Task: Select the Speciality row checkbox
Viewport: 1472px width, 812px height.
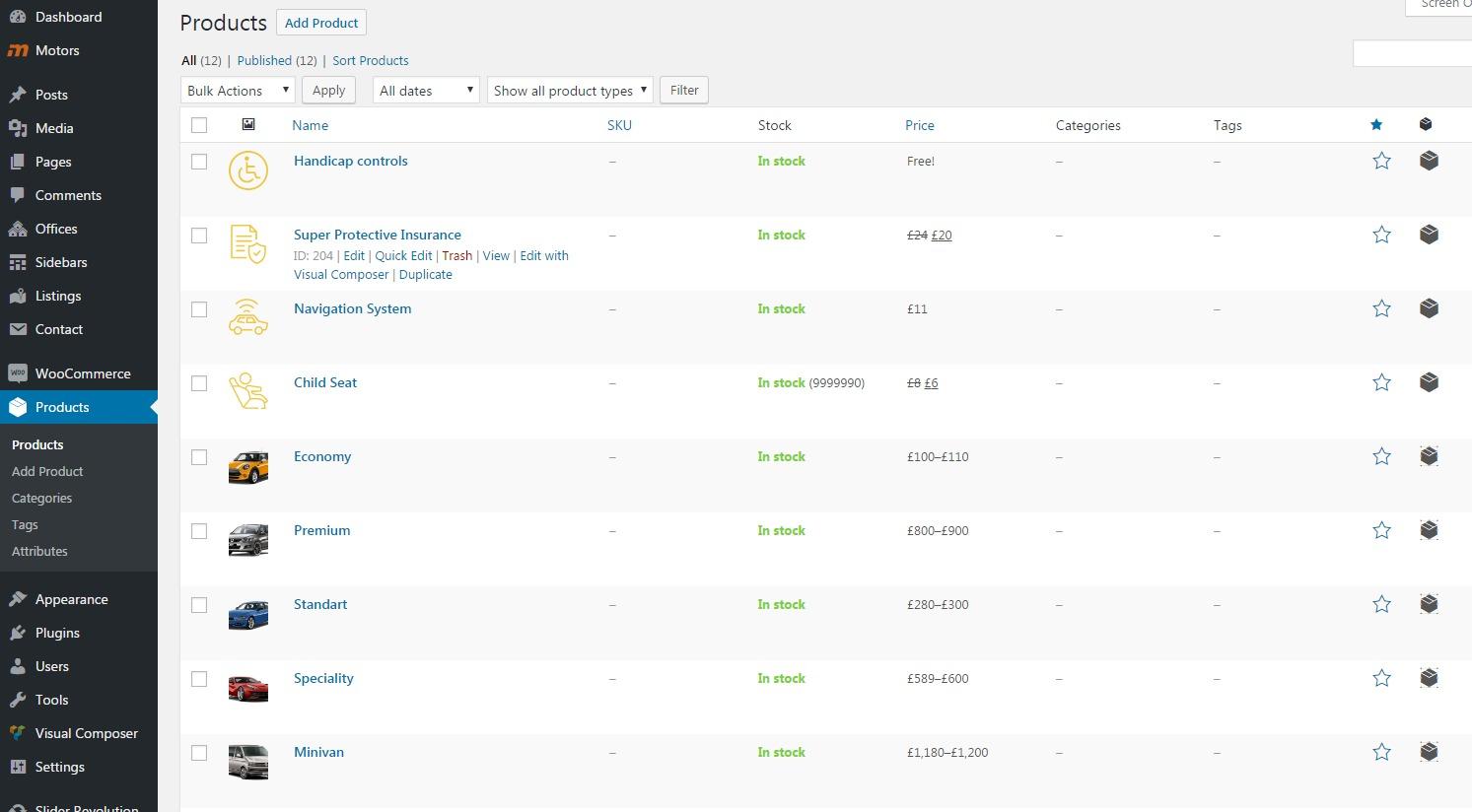Action: (199, 679)
